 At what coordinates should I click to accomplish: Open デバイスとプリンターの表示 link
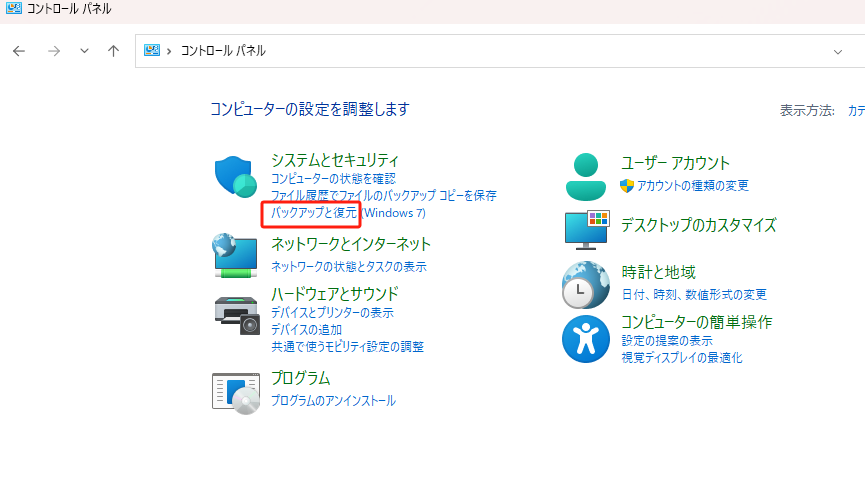pos(332,312)
